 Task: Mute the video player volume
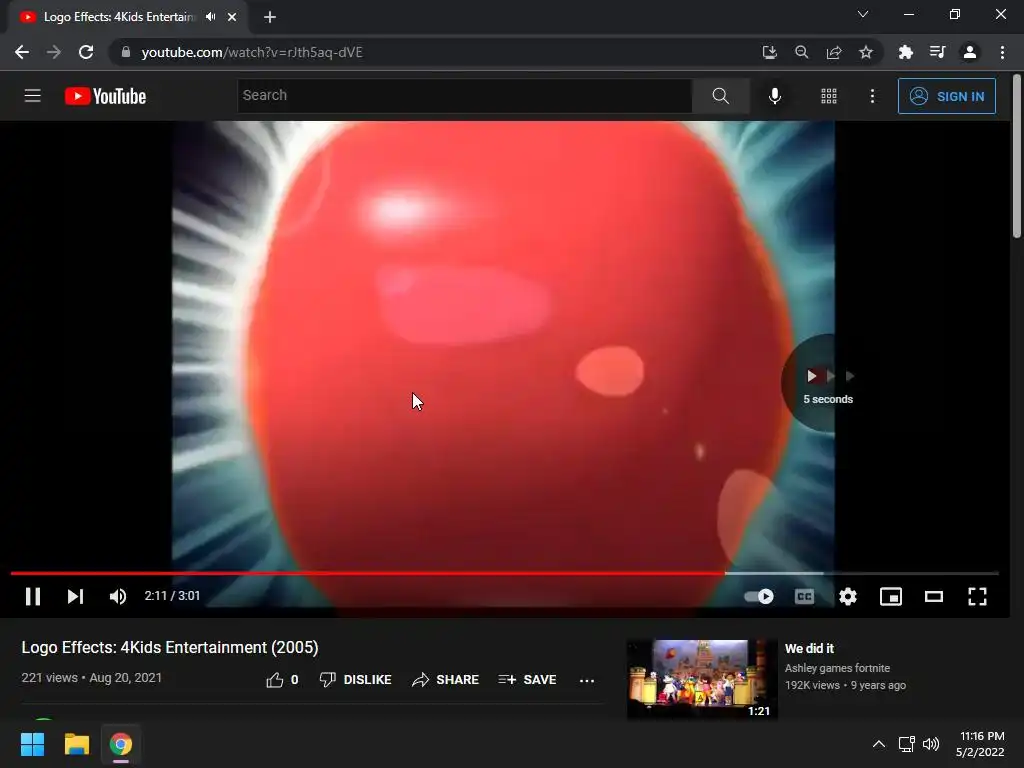tap(118, 596)
